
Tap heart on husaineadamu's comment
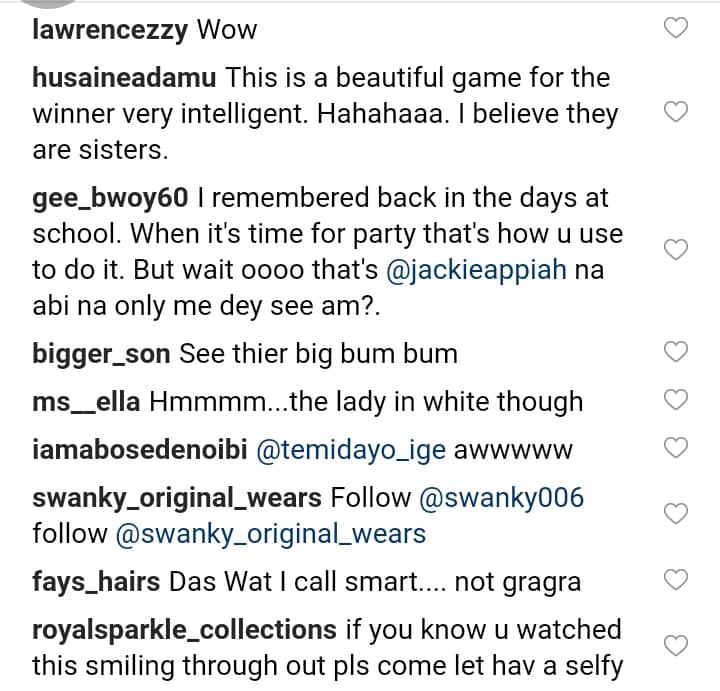tap(677, 113)
